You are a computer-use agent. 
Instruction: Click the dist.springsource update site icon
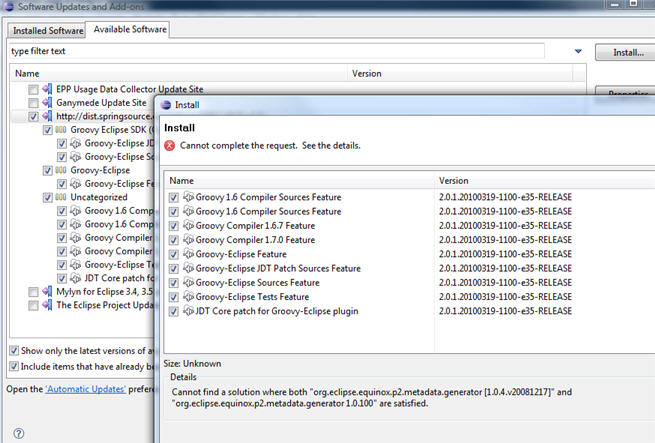pos(47,116)
